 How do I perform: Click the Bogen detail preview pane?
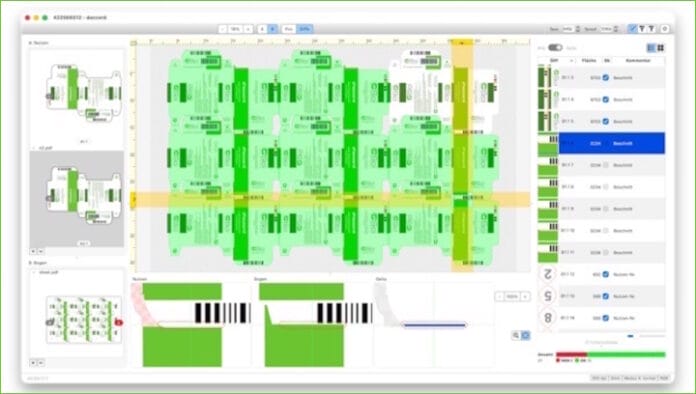point(313,325)
